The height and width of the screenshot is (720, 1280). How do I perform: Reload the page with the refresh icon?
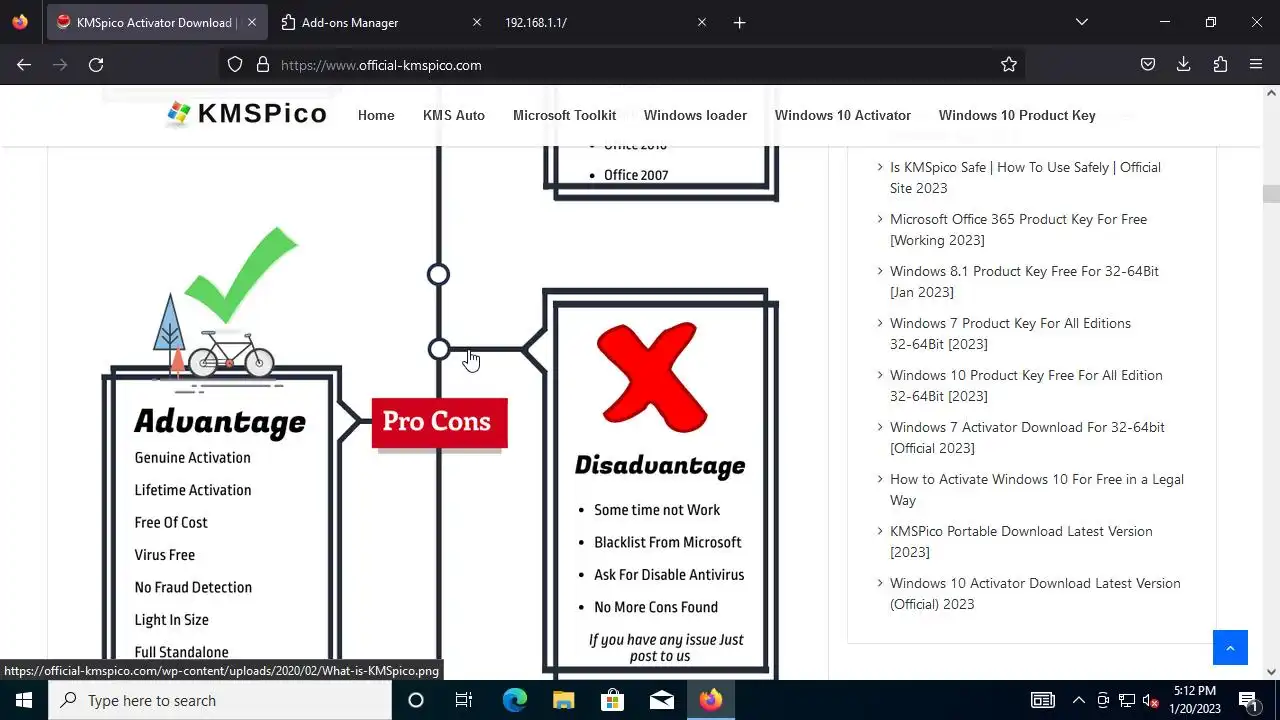96,65
